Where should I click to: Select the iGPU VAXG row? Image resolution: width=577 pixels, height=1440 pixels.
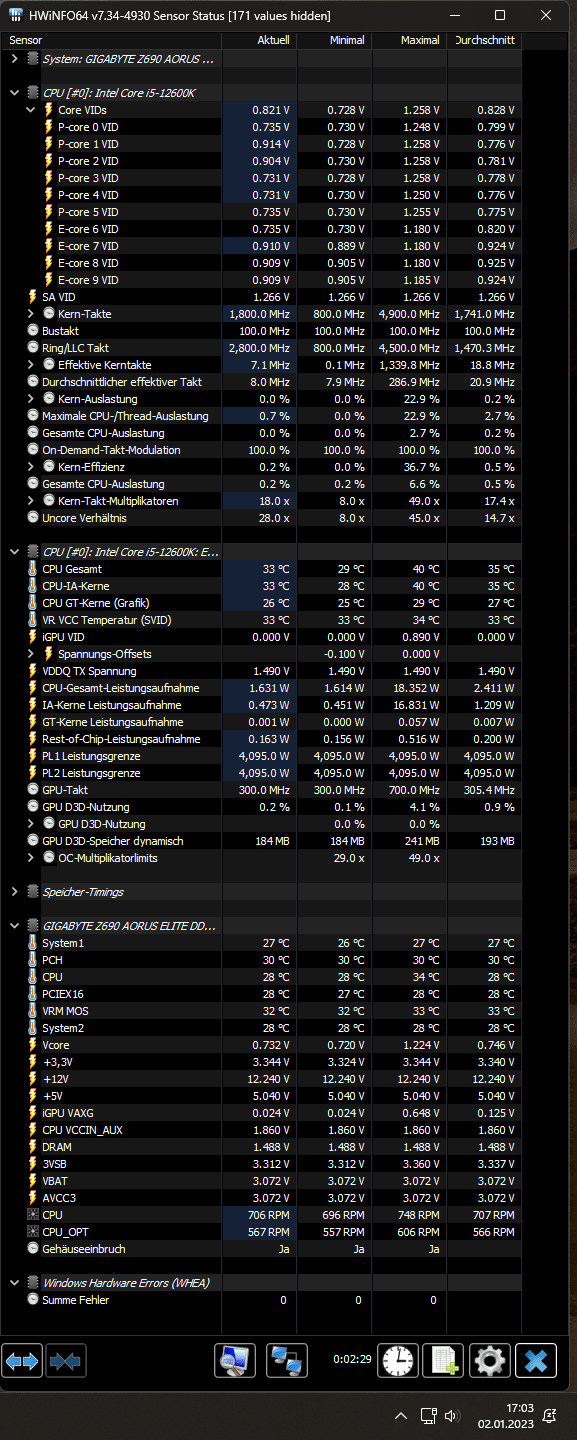point(261,1113)
